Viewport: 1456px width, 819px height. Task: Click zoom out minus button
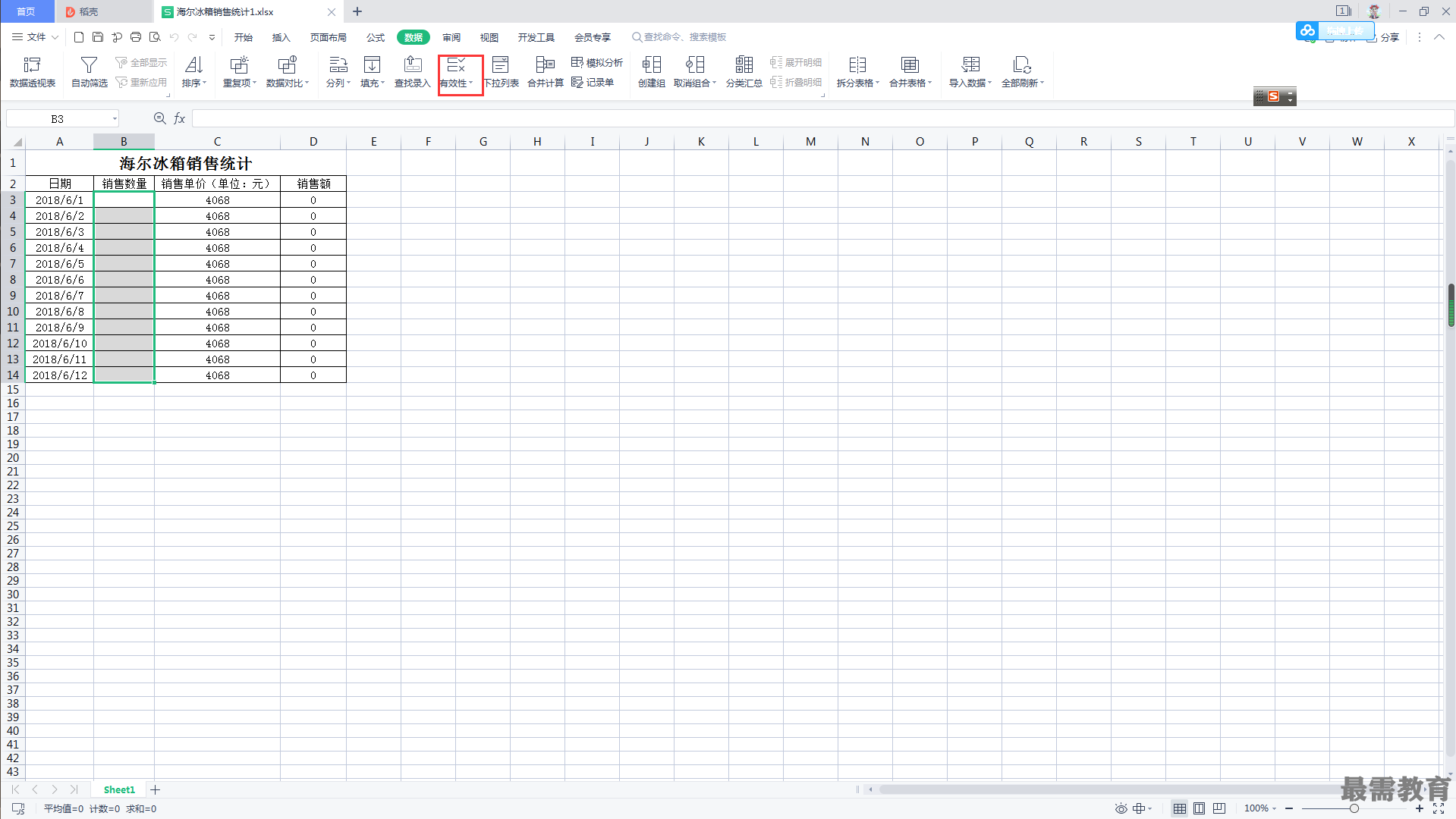click(1289, 808)
